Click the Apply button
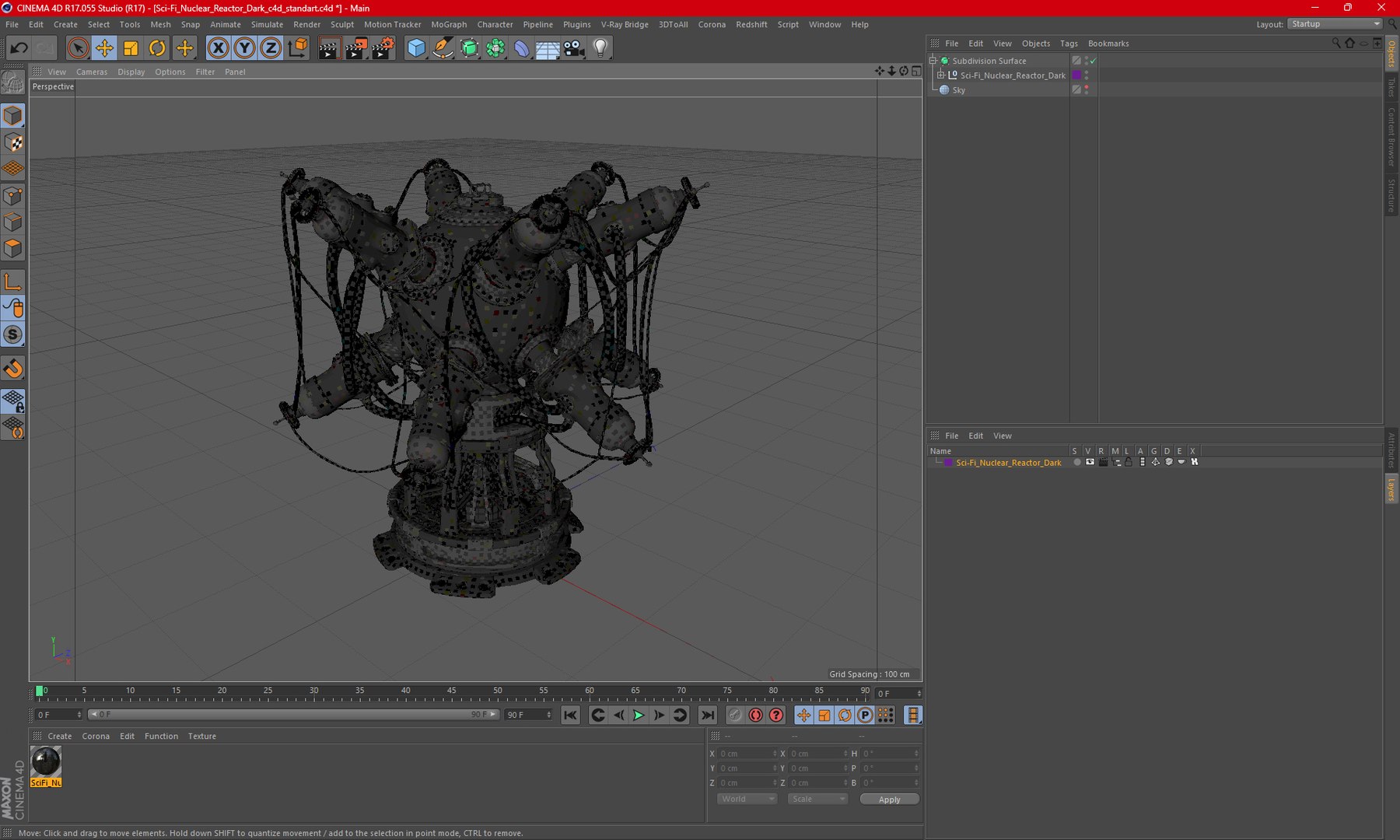This screenshot has width=1400, height=840. 889,799
